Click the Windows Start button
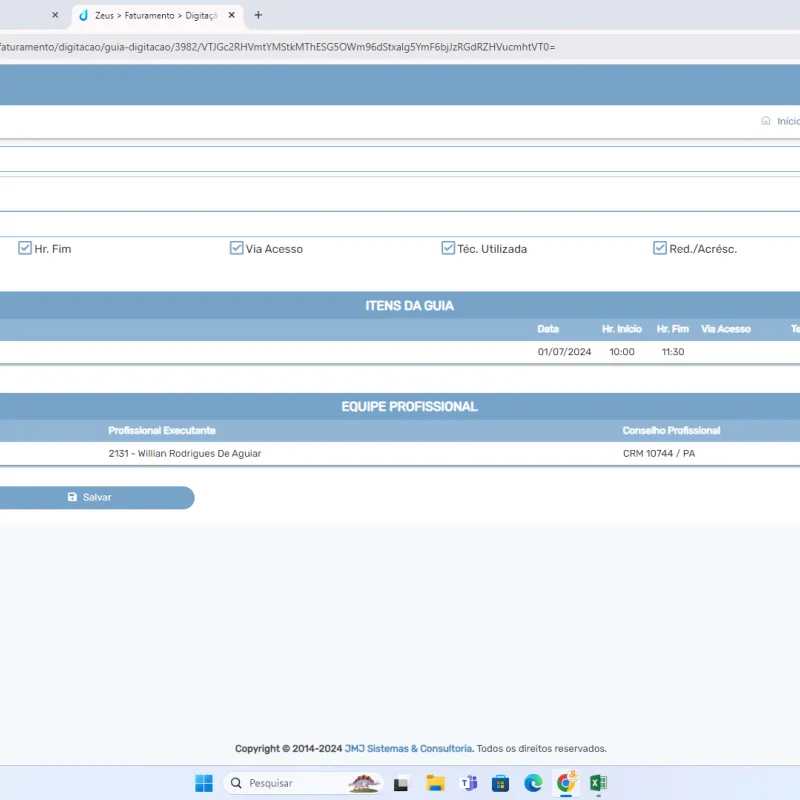Image resolution: width=800 pixels, height=800 pixels. click(204, 783)
